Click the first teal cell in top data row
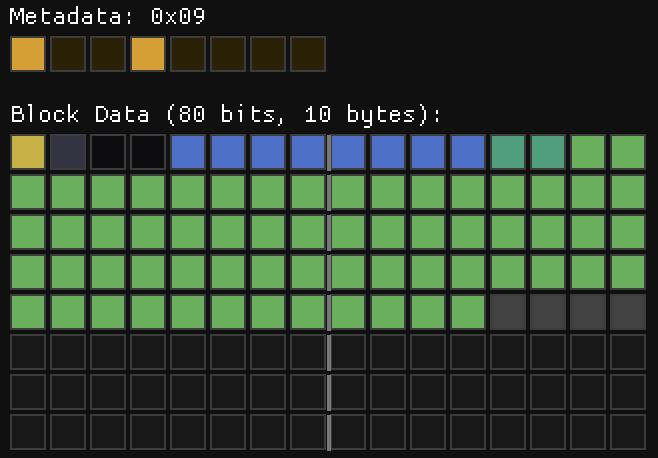 508,152
